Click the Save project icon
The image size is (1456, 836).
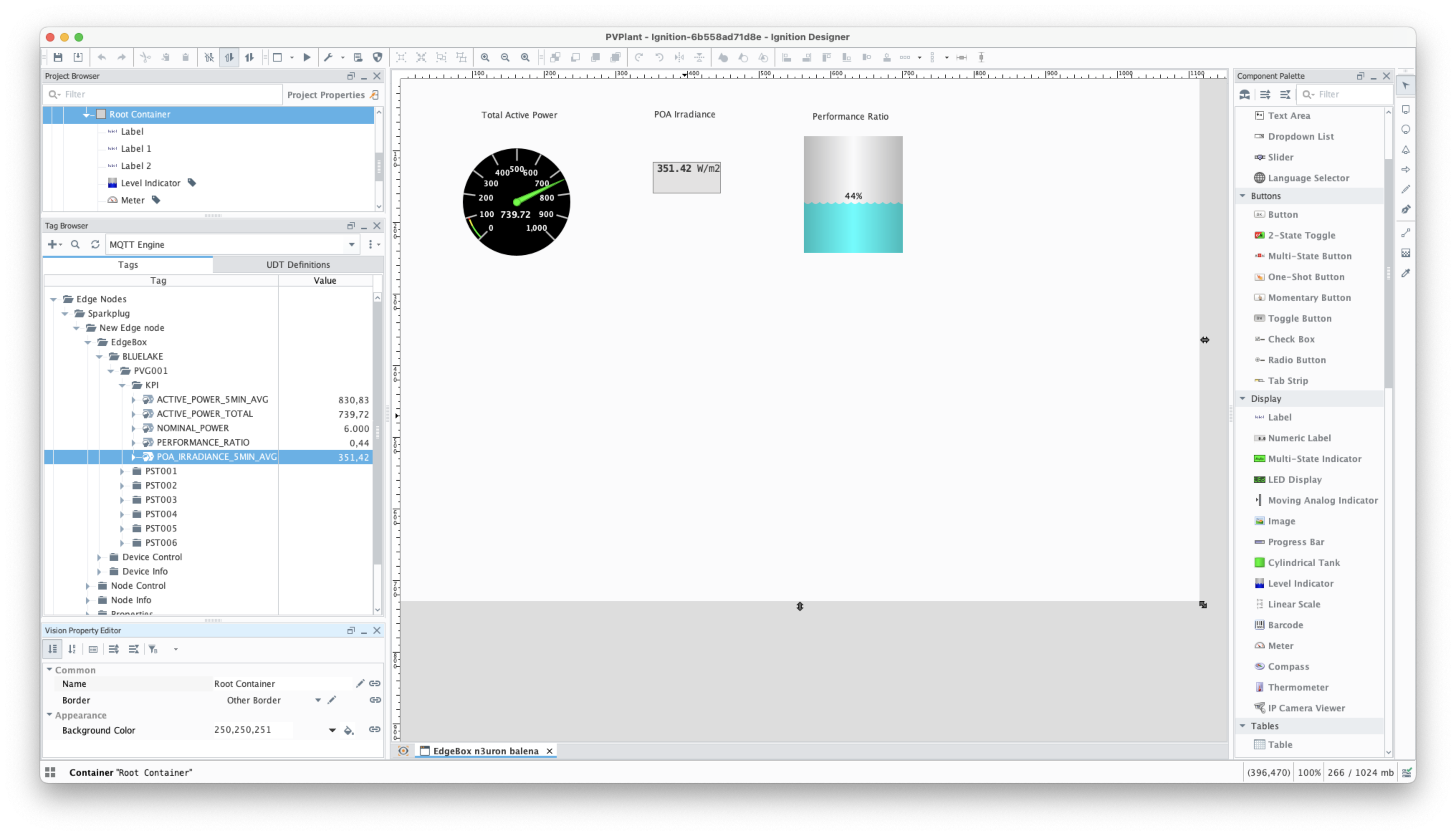(58, 57)
